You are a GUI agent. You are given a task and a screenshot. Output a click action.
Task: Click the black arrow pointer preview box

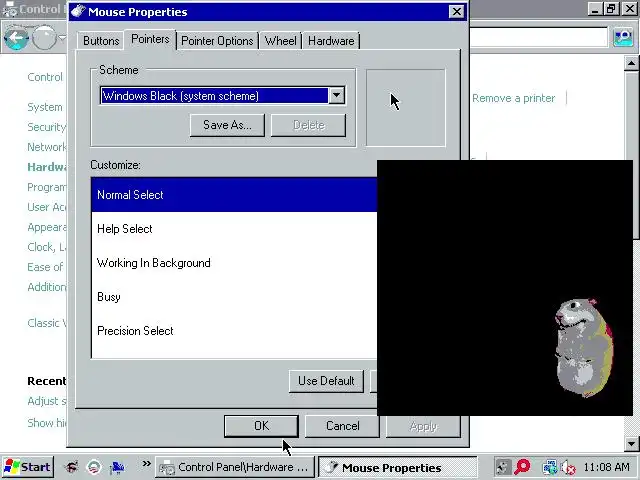point(405,107)
